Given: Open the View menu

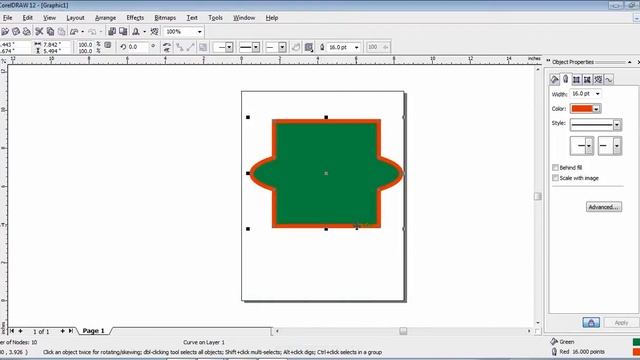Looking at the screenshot, I should [x=49, y=18].
